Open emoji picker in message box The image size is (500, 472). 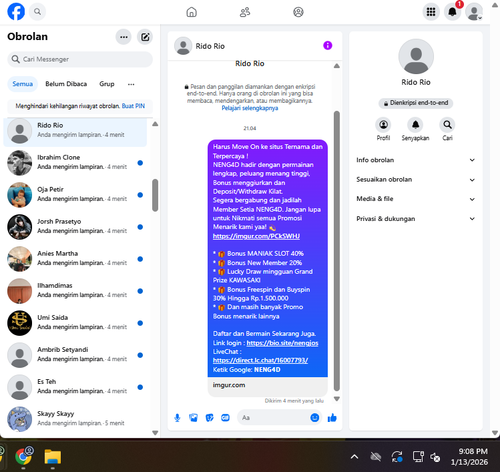pos(315,418)
